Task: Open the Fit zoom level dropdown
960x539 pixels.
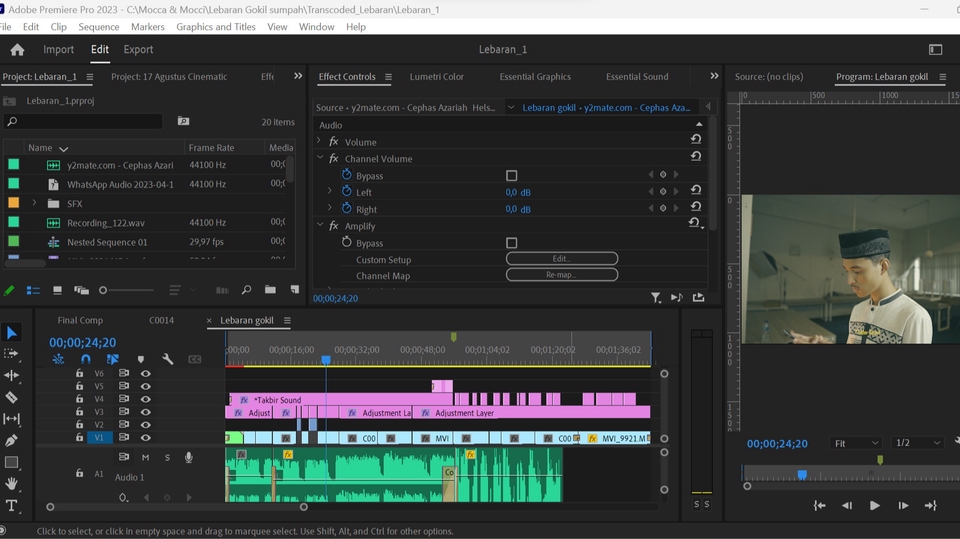Action: click(858, 443)
